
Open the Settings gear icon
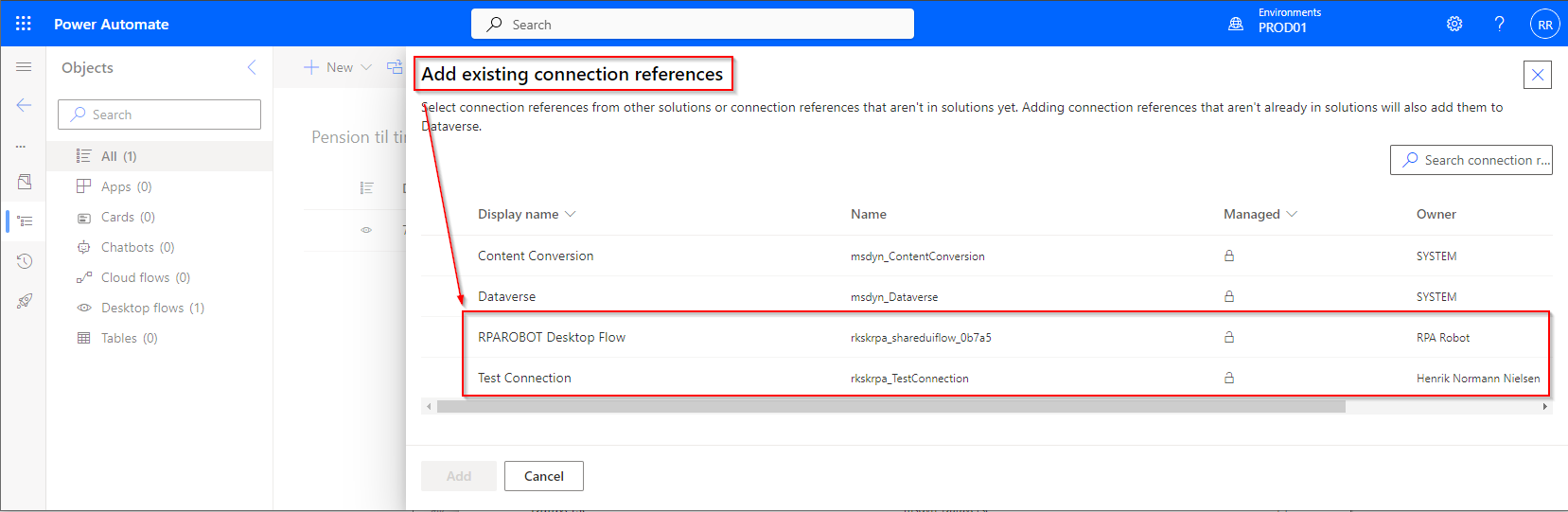[1454, 24]
